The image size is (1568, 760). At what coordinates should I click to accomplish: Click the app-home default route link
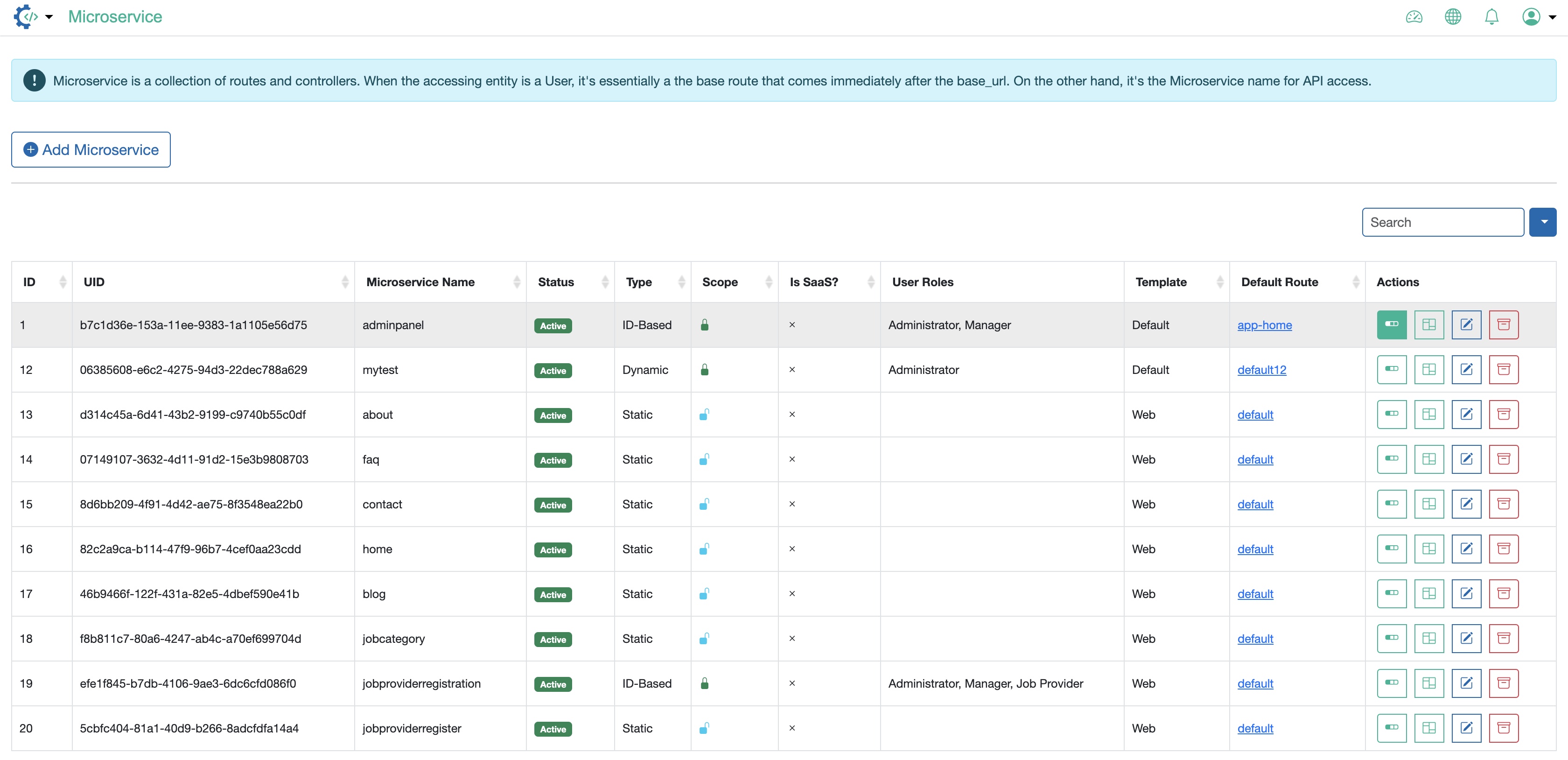click(1263, 325)
